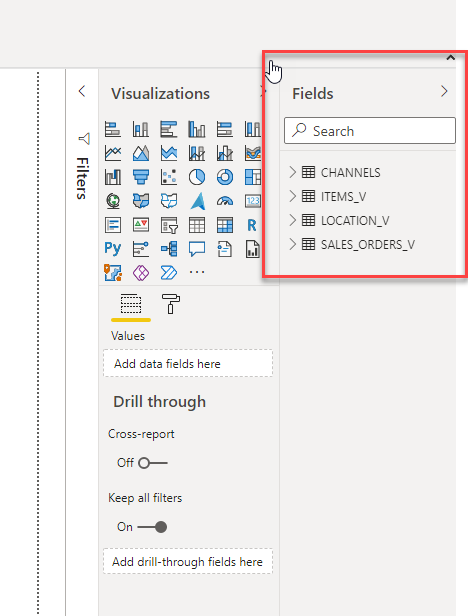Insert a 100% stacked bar chart
This screenshot has width=468, height=616.
(x=225, y=129)
